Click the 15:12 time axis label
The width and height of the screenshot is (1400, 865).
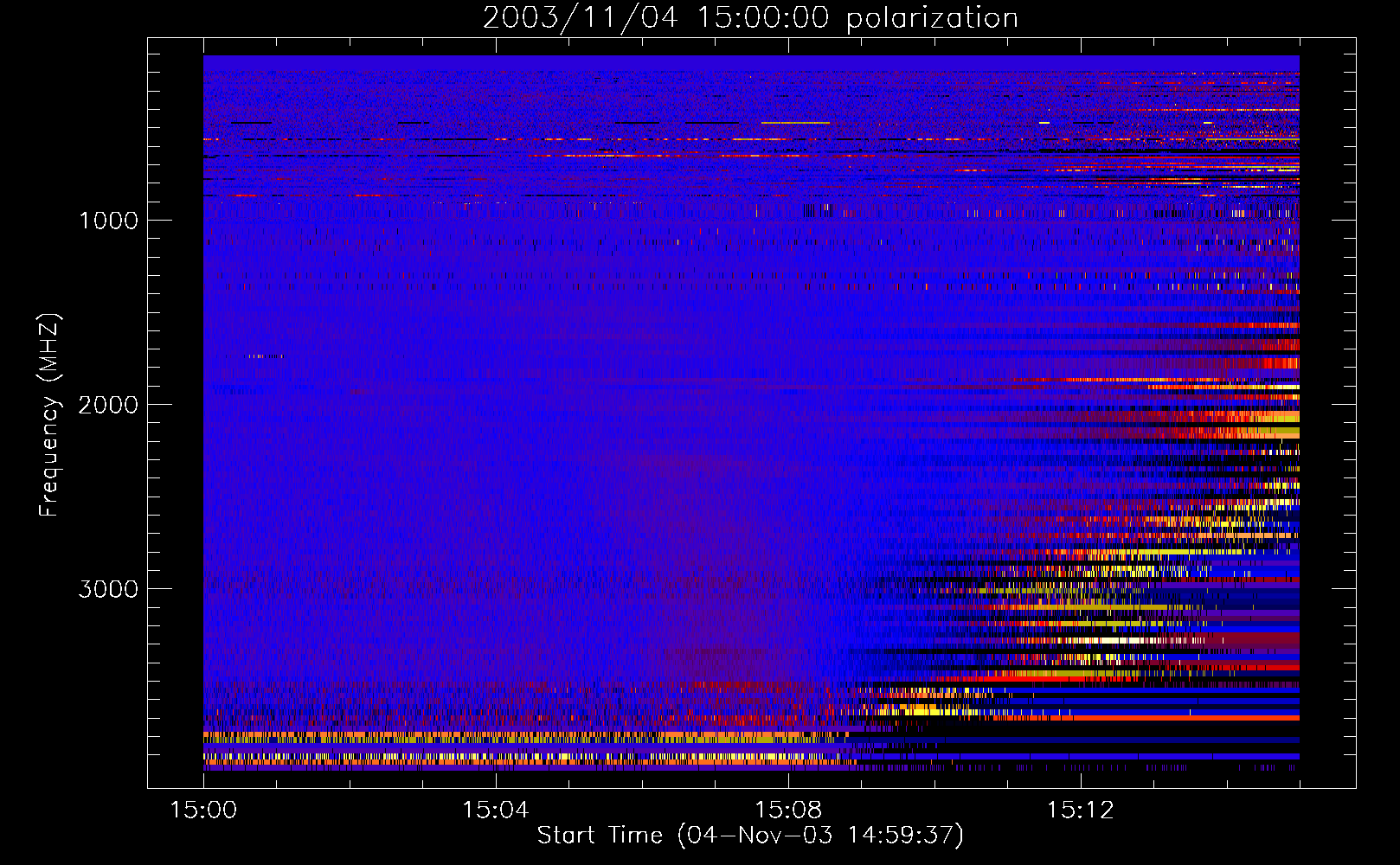(1081, 811)
